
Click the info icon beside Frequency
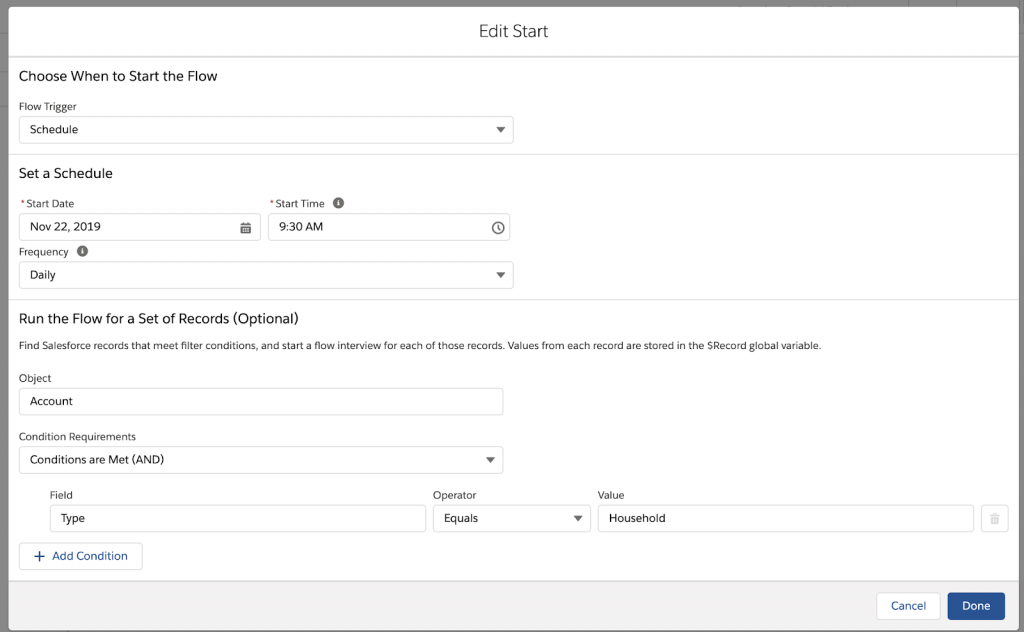84,251
